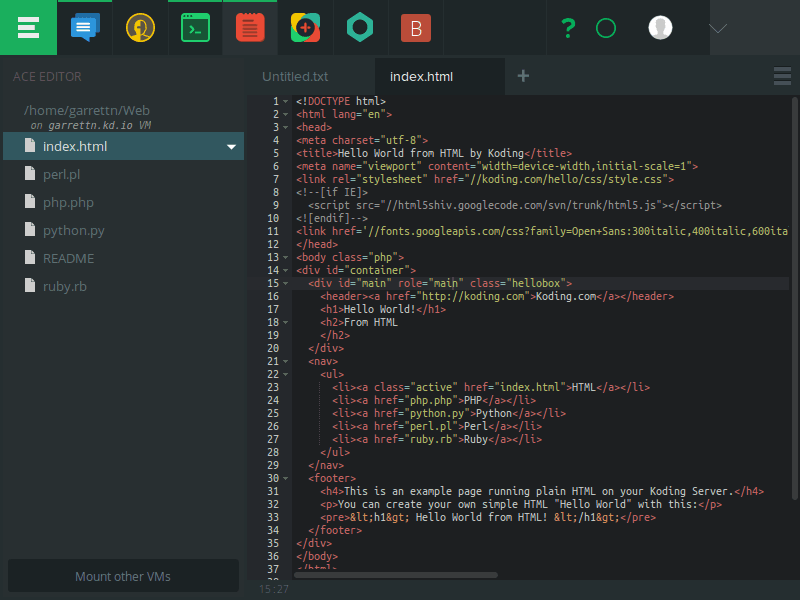
Task: Open the yellow Teamwork app icon
Action: coord(140,28)
